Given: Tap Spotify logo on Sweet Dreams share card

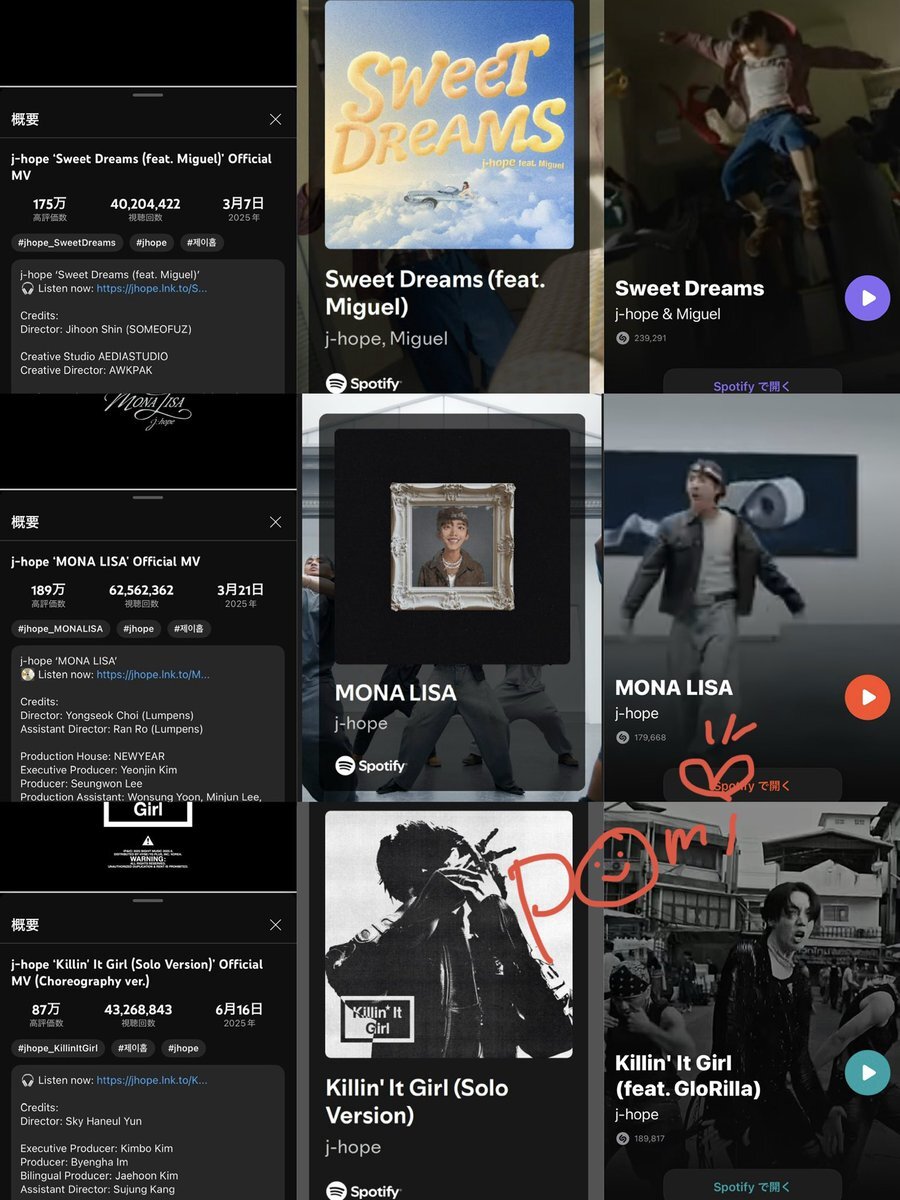Looking at the screenshot, I should click(363, 383).
